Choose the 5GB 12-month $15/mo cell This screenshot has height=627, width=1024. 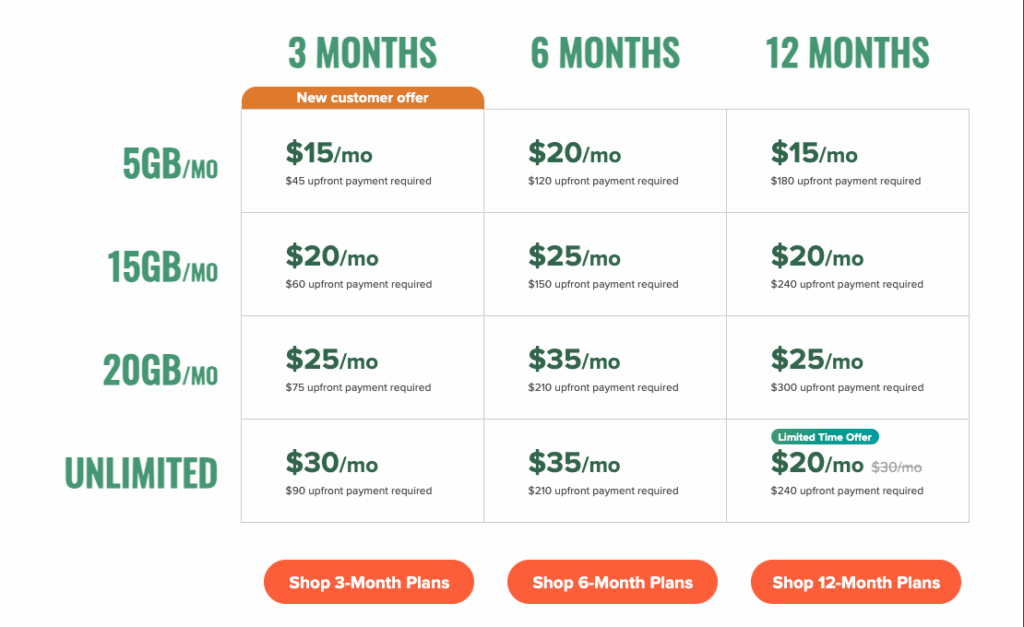pyautogui.click(x=847, y=161)
